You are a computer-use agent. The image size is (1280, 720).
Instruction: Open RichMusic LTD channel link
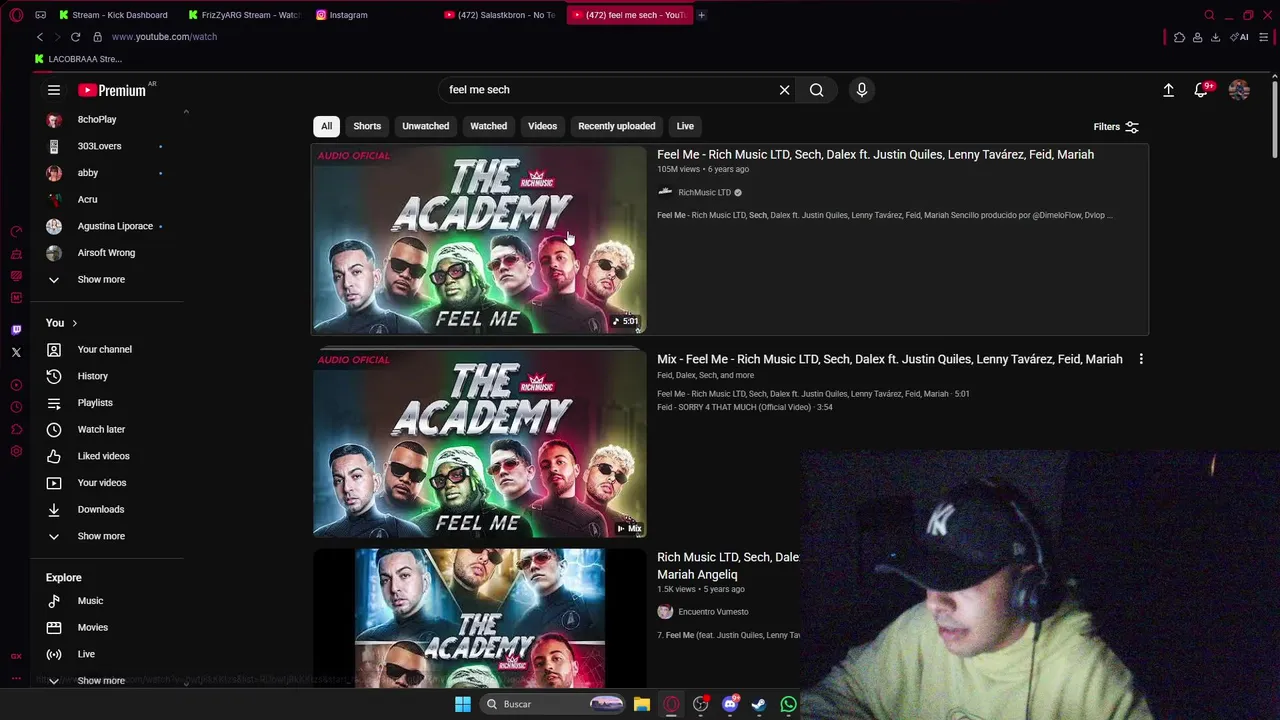click(704, 192)
